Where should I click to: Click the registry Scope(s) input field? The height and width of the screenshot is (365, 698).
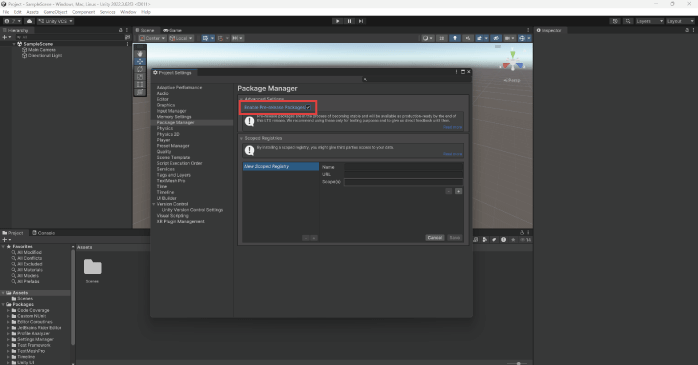(403, 182)
